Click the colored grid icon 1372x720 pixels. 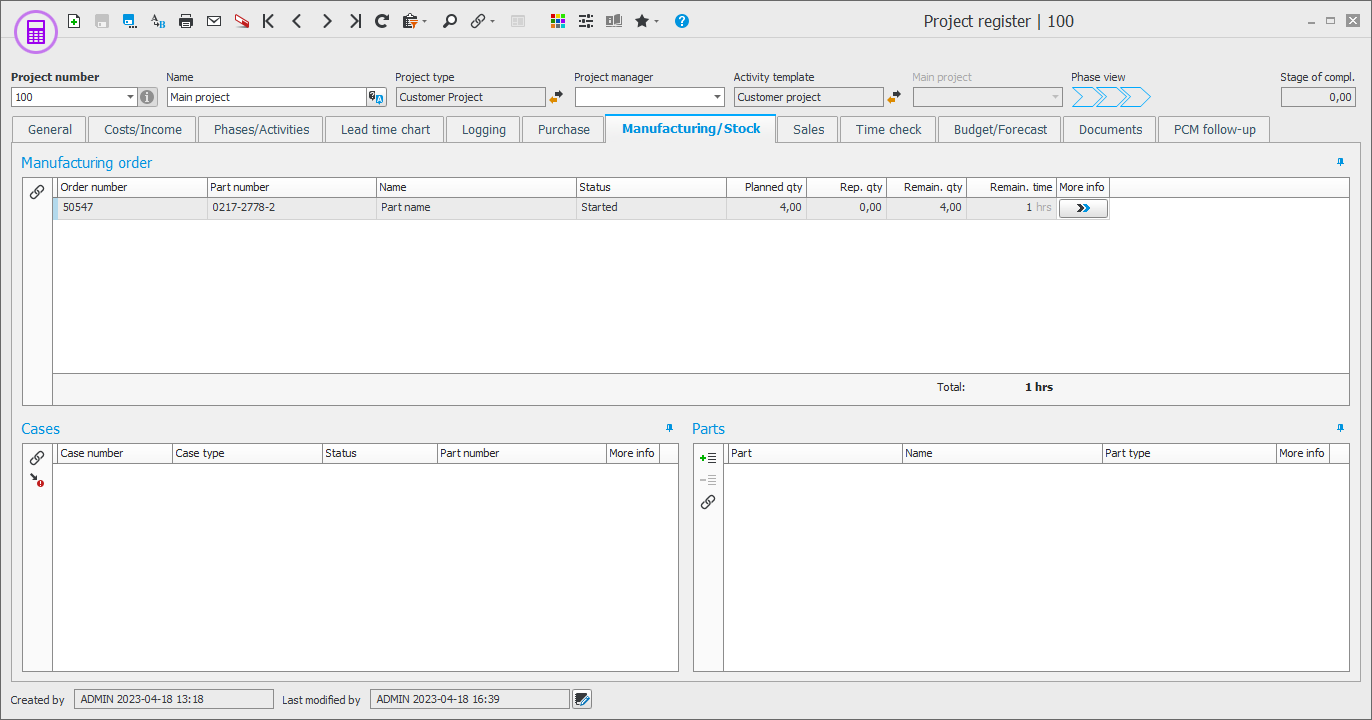(x=558, y=20)
